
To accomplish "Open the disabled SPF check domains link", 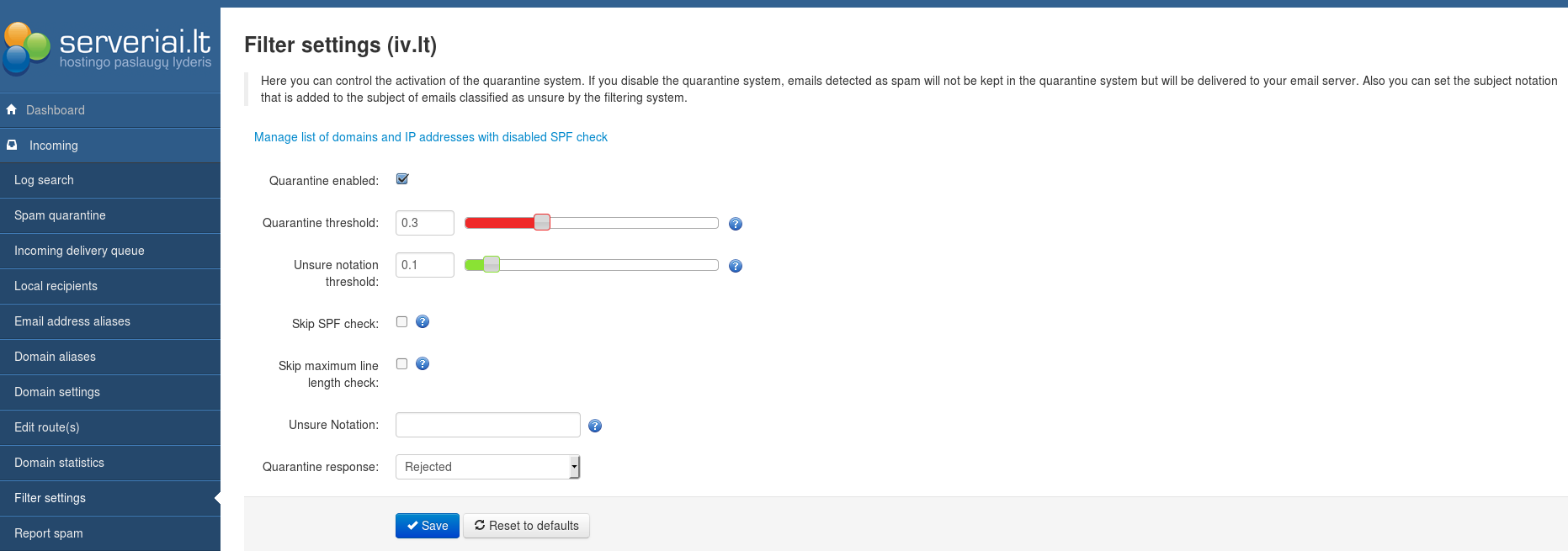I will click(430, 137).
